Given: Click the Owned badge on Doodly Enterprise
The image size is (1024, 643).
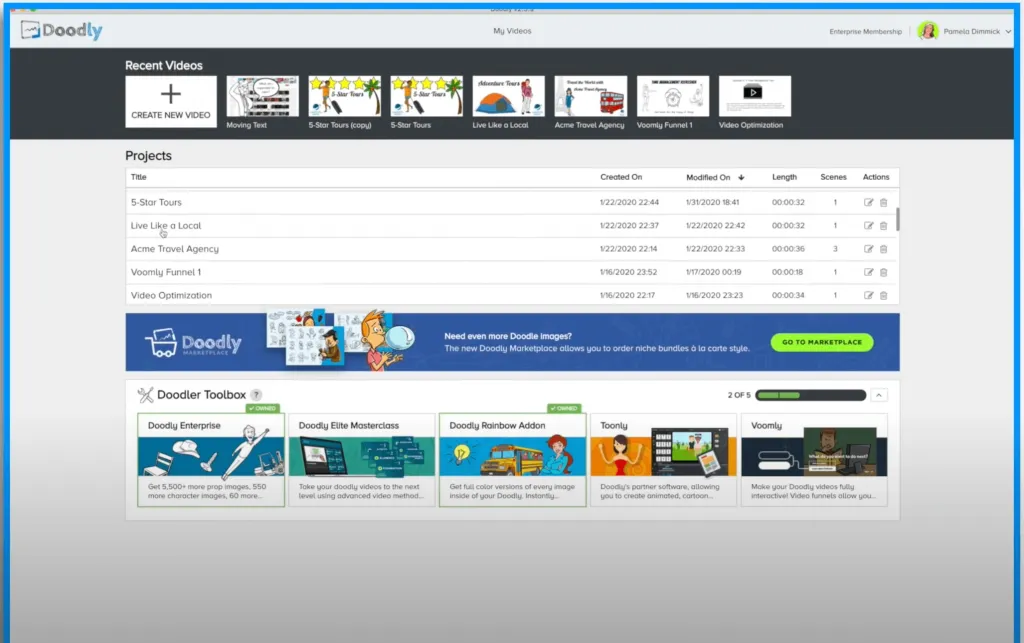Looking at the screenshot, I should pos(263,409).
